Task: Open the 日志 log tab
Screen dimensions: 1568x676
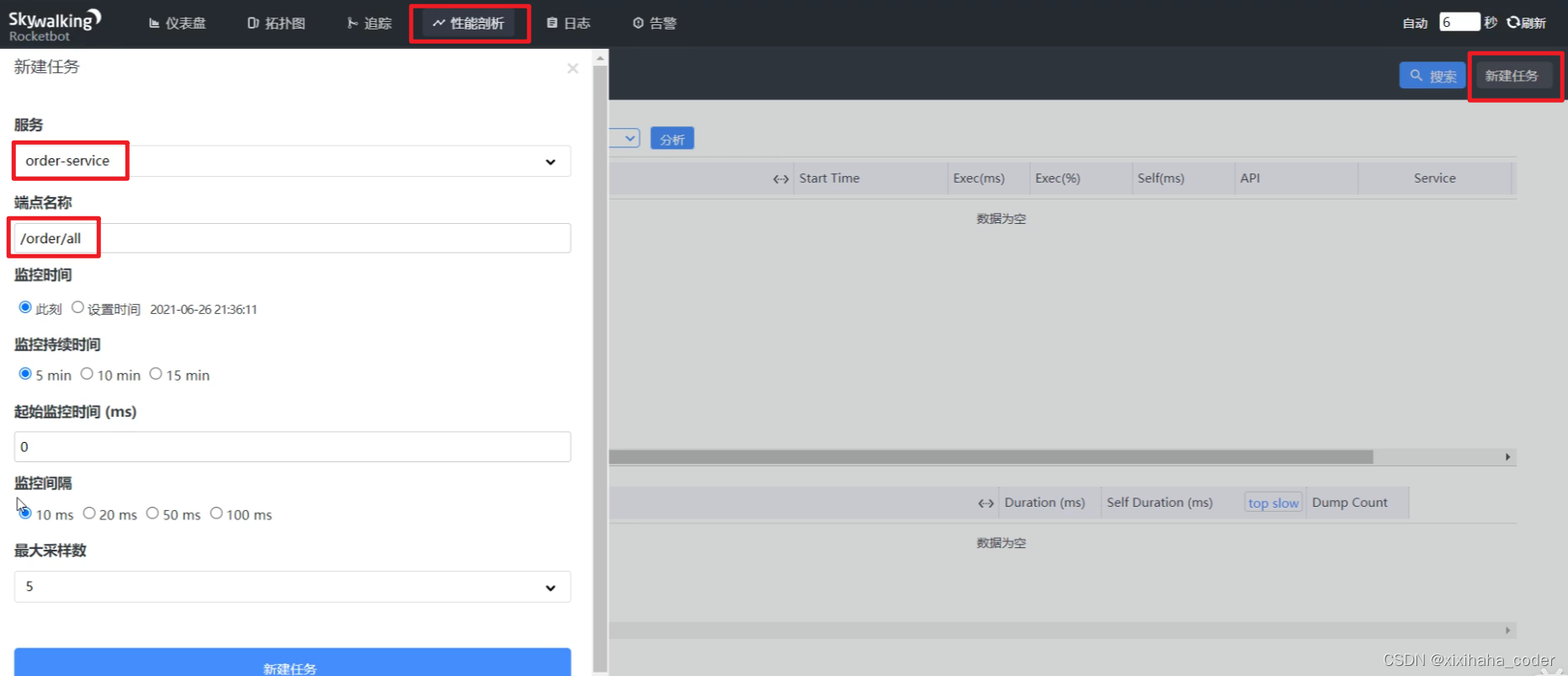Action: 568,24
